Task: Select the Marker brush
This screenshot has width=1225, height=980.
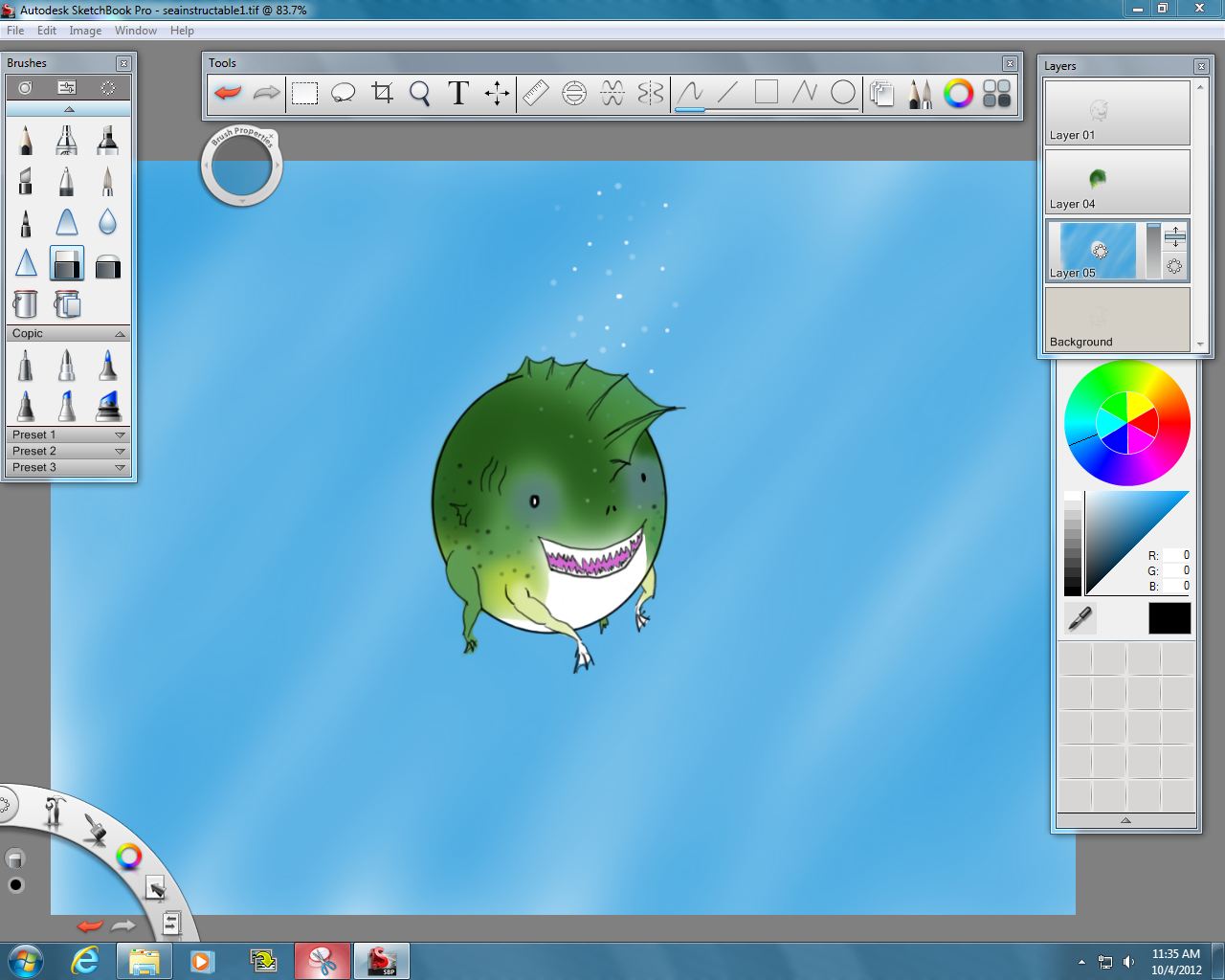Action: [107, 140]
